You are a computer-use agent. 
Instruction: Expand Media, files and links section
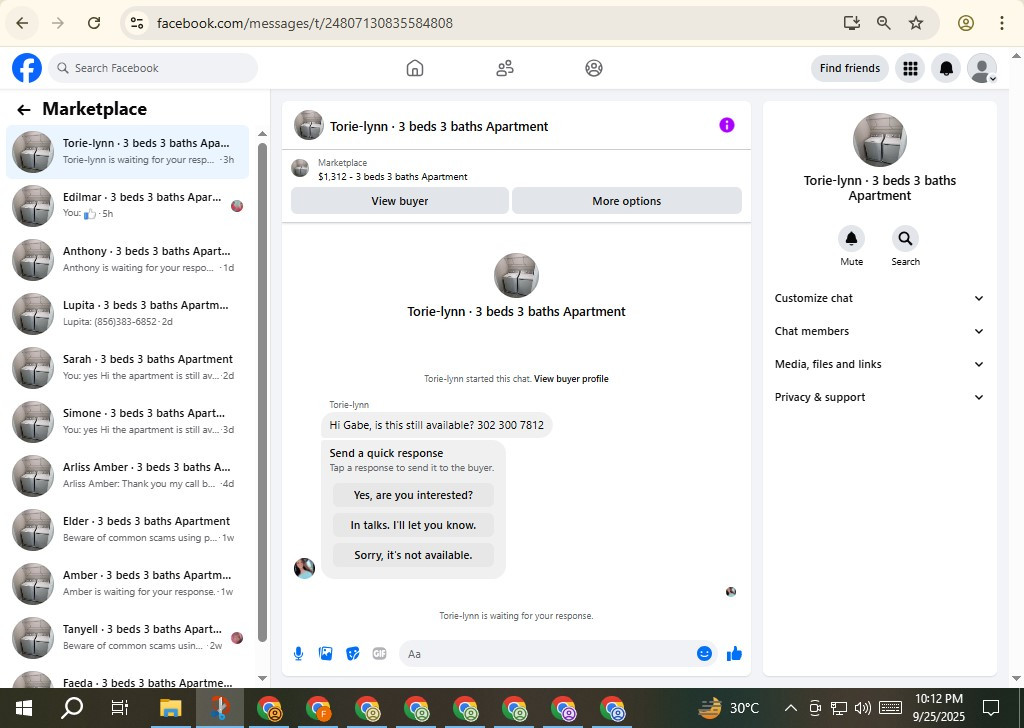point(879,364)
